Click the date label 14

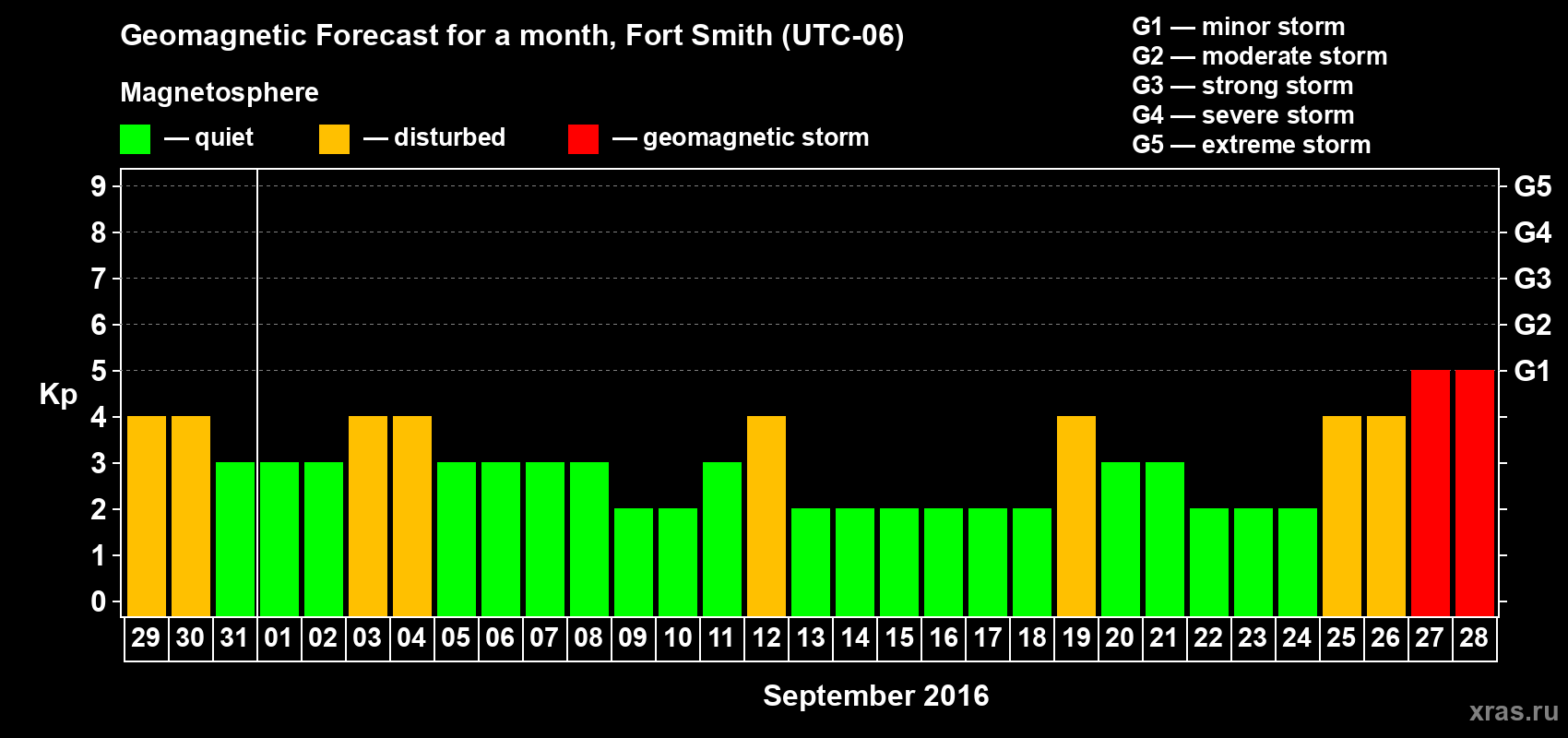click(x=854, y=638)
